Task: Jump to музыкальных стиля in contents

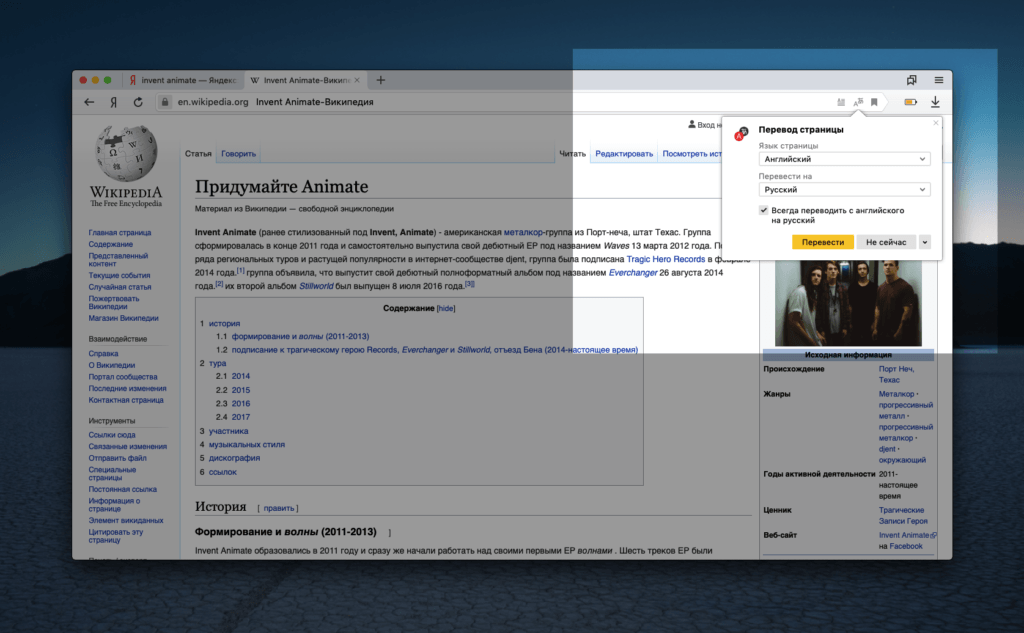Action: (247, 445)
